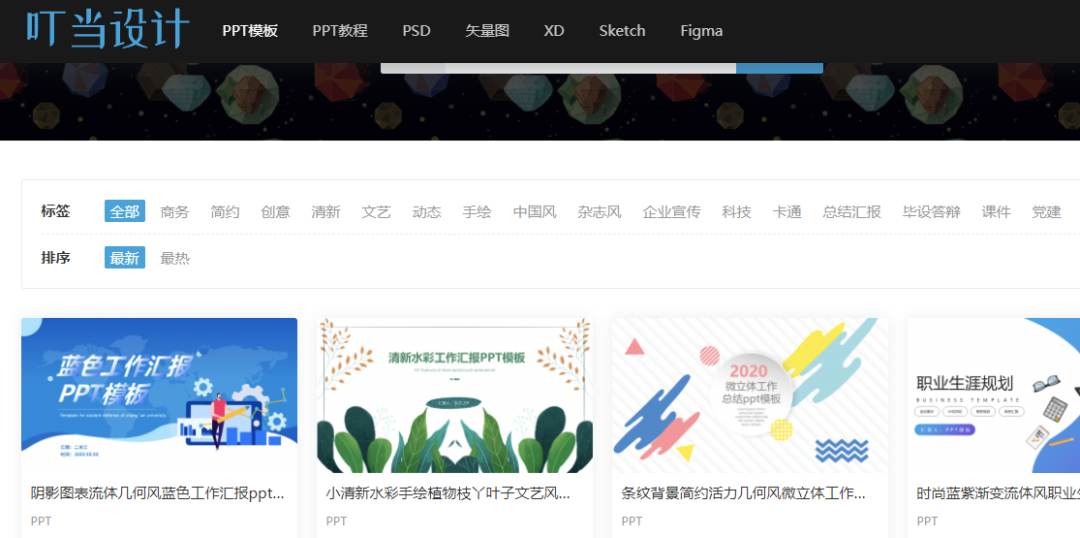Open the Figma navigation item
This screenshot has width=1080, height=538.
tap(701, 30)
